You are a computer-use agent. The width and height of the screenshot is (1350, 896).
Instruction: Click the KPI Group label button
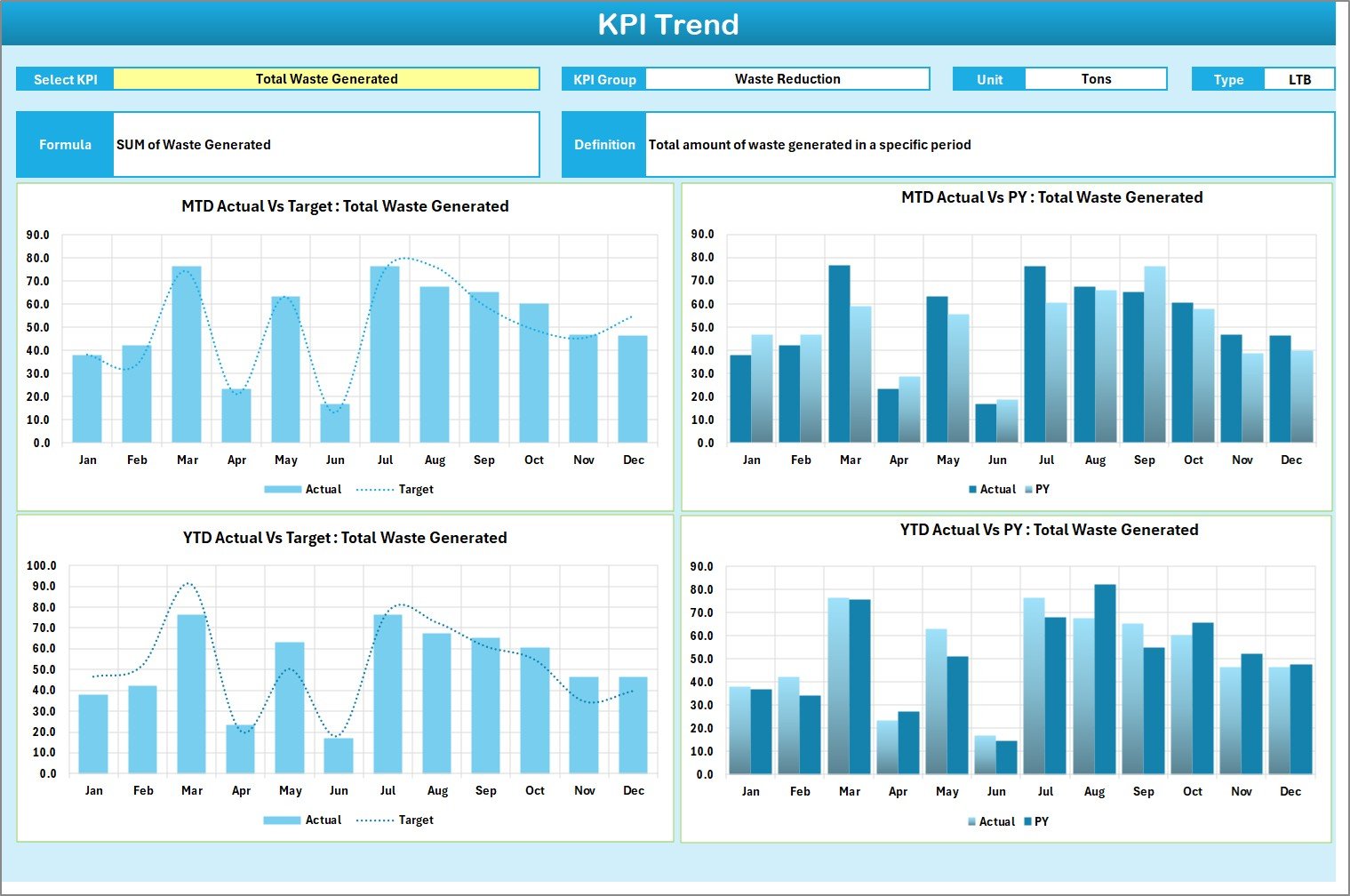(603, 78)
